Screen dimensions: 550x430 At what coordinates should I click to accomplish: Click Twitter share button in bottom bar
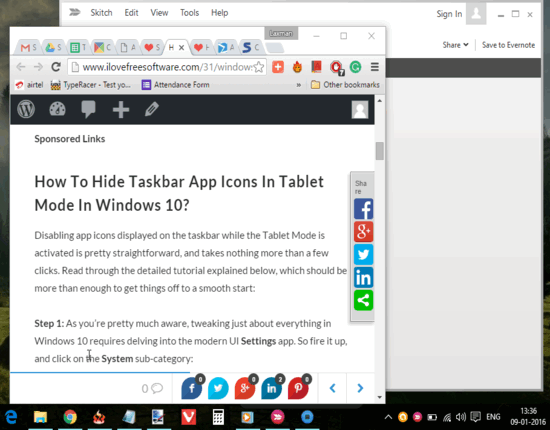pos(218,388)
